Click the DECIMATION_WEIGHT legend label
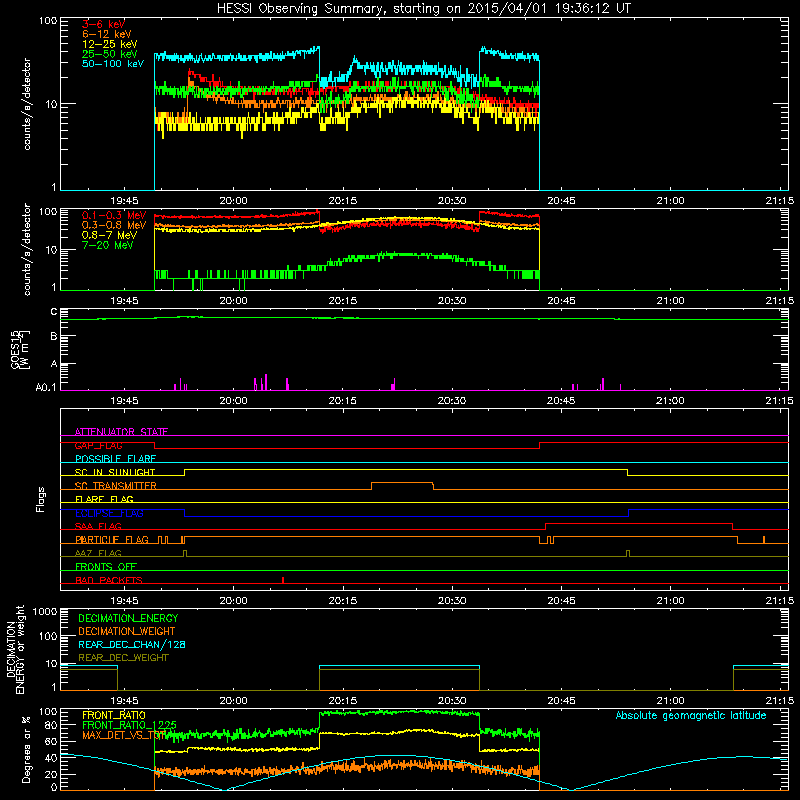Screen dimensions: 800x800 (127, 631)
